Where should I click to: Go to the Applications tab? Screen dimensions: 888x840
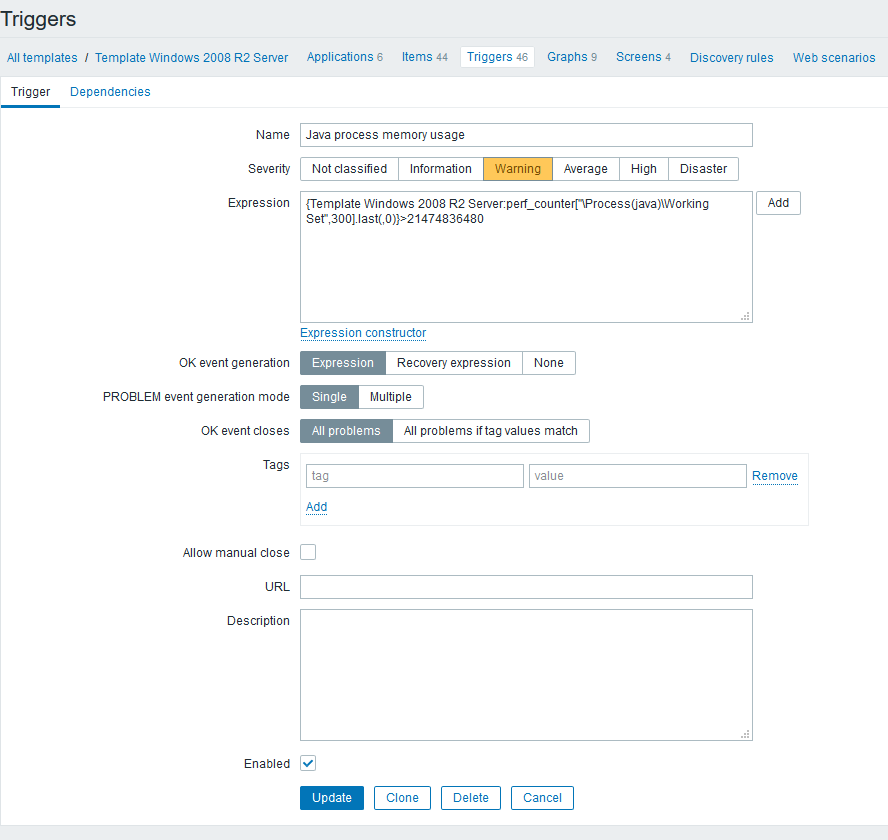point(345,57)
